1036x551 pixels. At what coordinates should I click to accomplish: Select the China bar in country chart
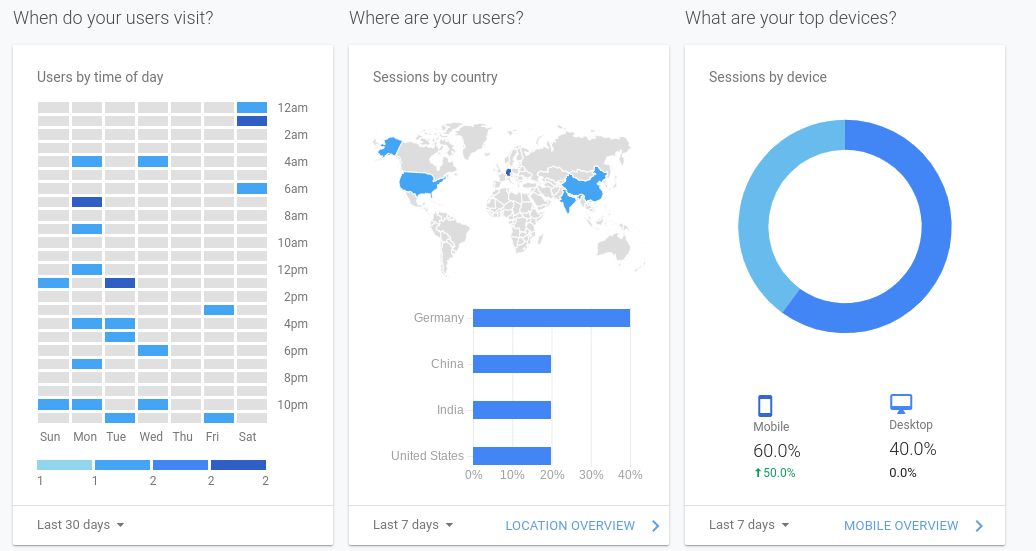click(x=512, y=364)
